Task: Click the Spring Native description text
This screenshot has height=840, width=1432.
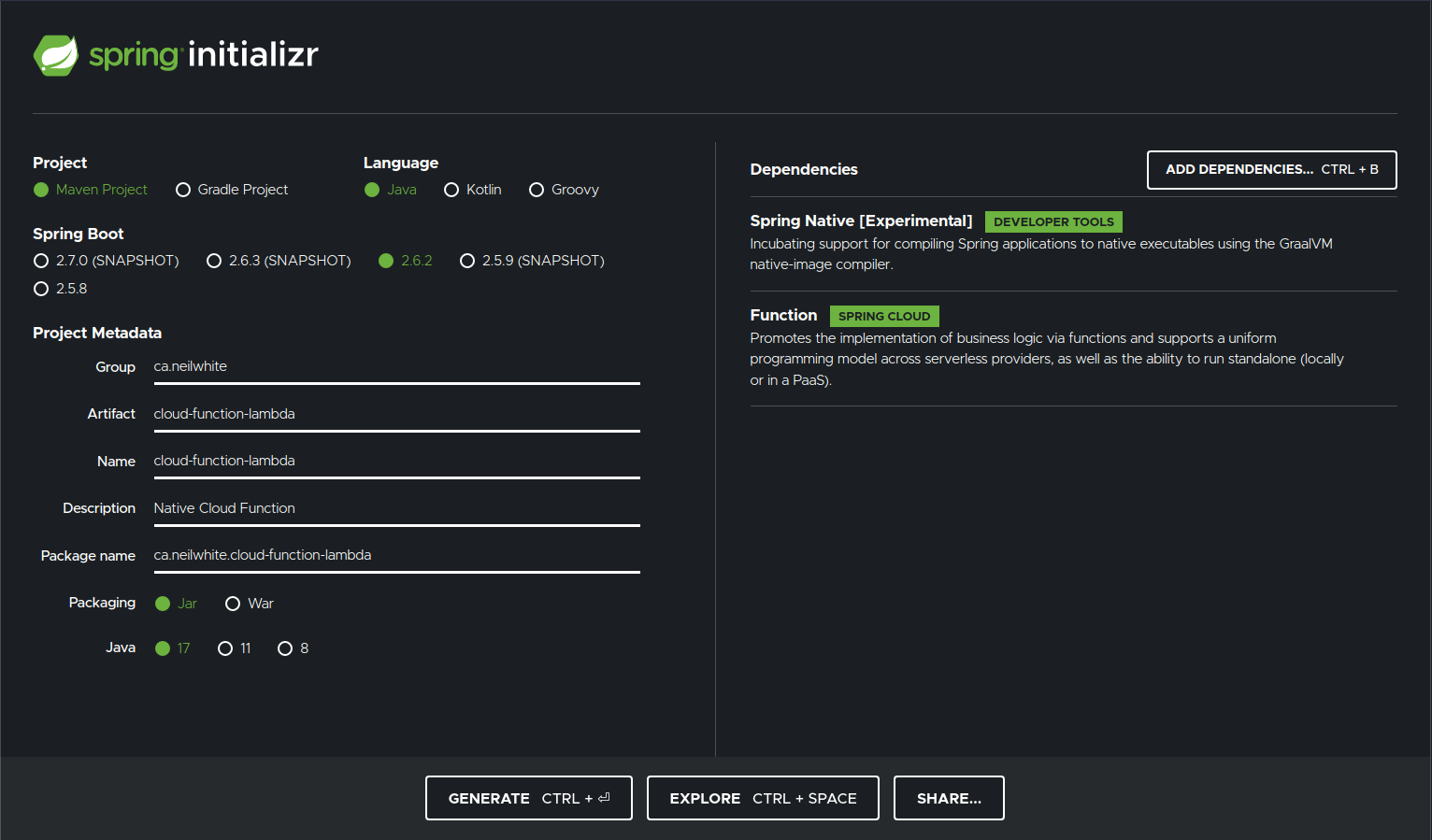Action: (x=1041, y=254)
